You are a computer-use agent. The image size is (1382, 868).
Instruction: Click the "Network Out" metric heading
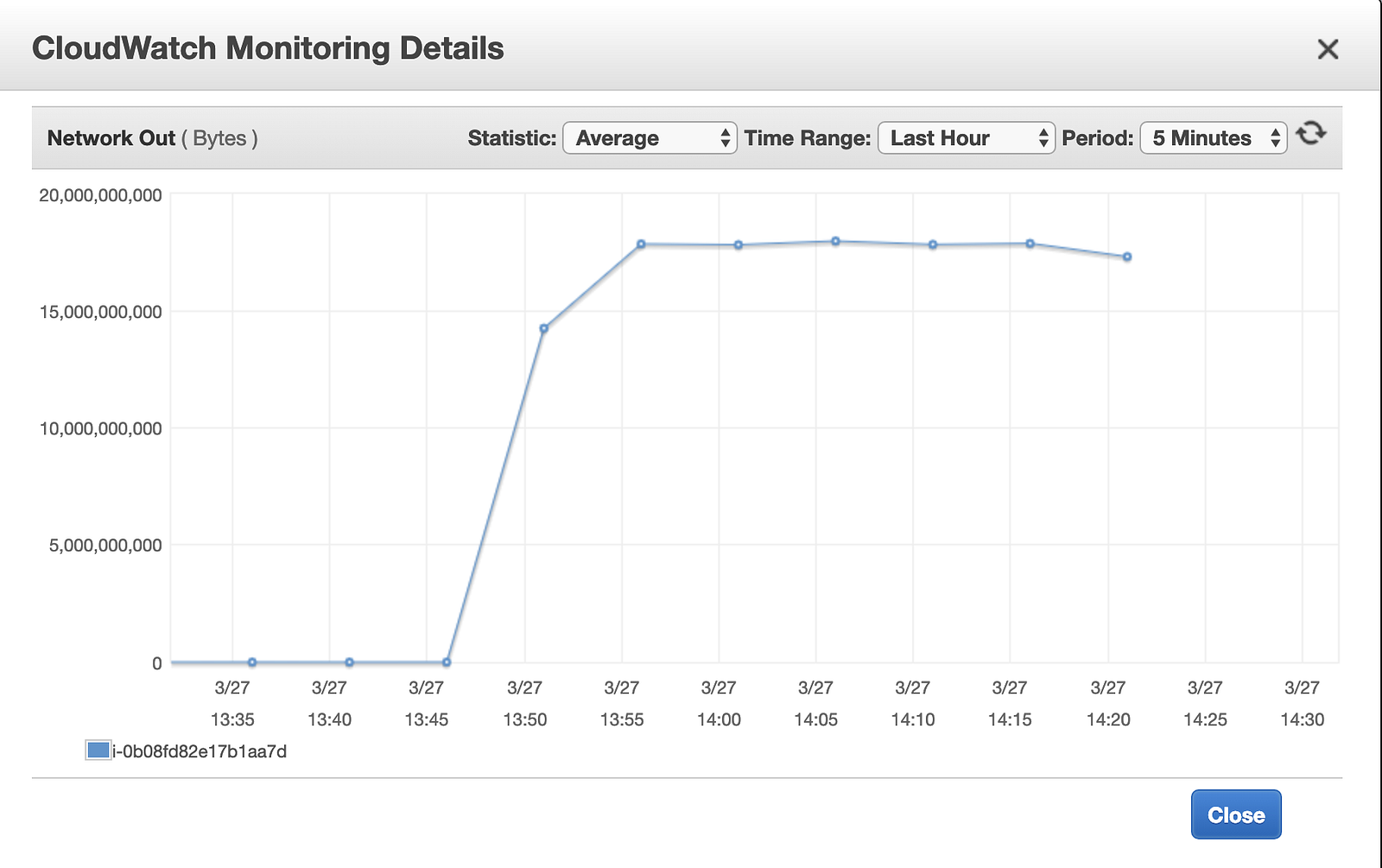(111, 138)
